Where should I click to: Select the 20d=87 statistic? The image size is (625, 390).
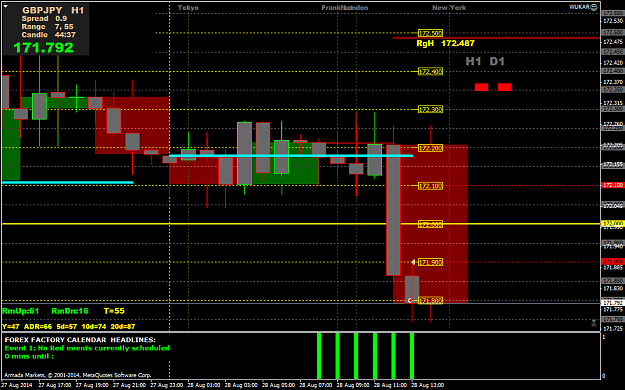(122, 327)
